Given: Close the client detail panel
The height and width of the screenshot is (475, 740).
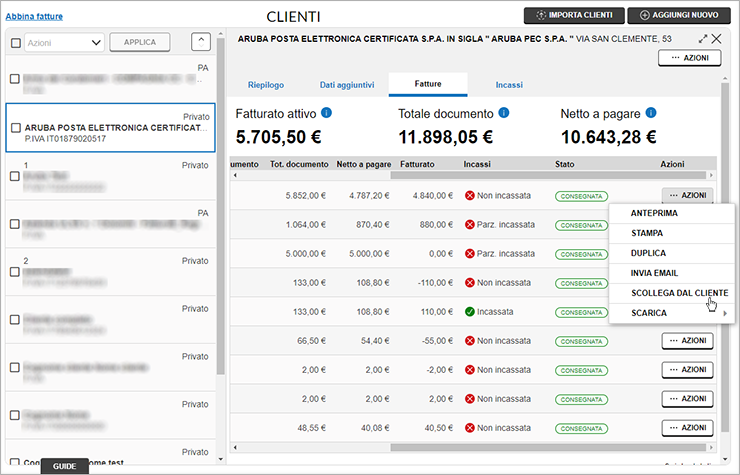Looking at the screenshot, I should (716, 39).
